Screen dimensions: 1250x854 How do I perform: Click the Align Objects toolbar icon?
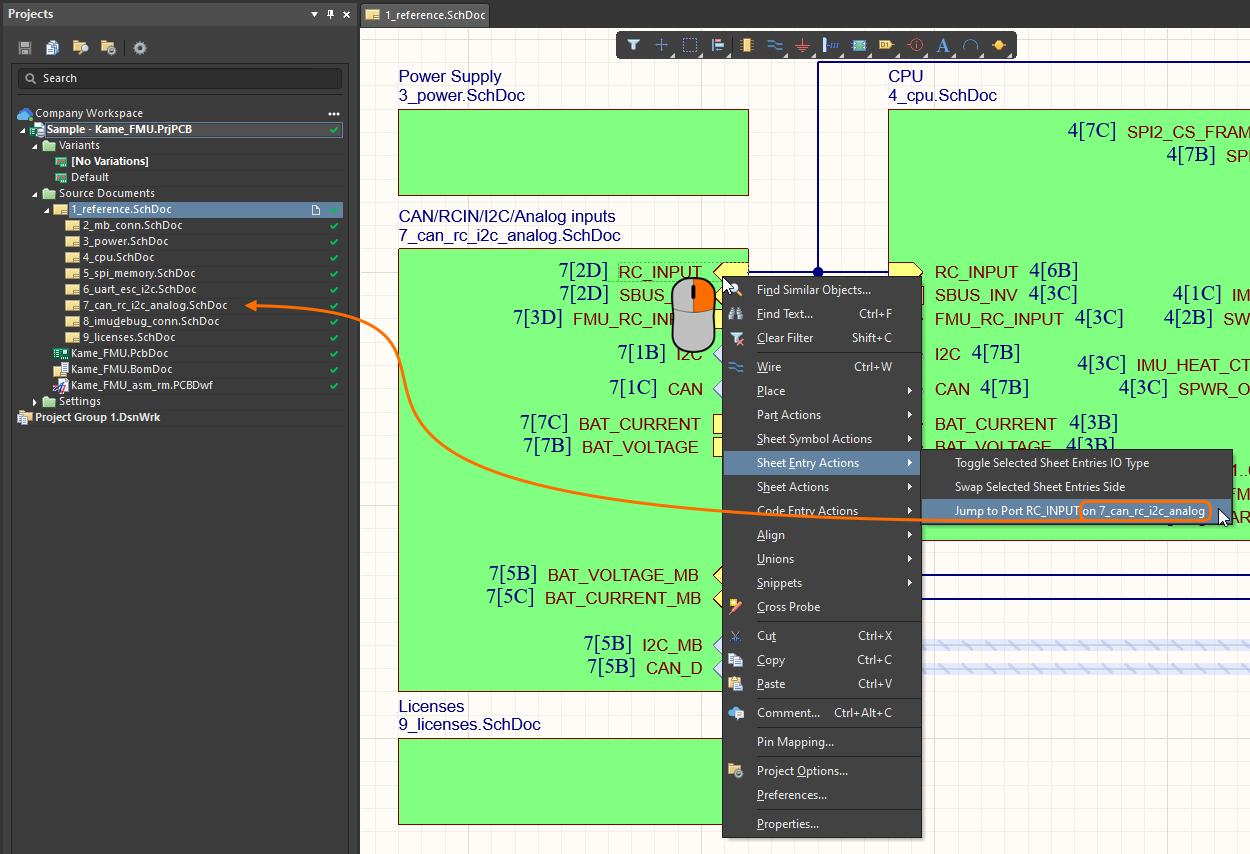tap(718, 45)
